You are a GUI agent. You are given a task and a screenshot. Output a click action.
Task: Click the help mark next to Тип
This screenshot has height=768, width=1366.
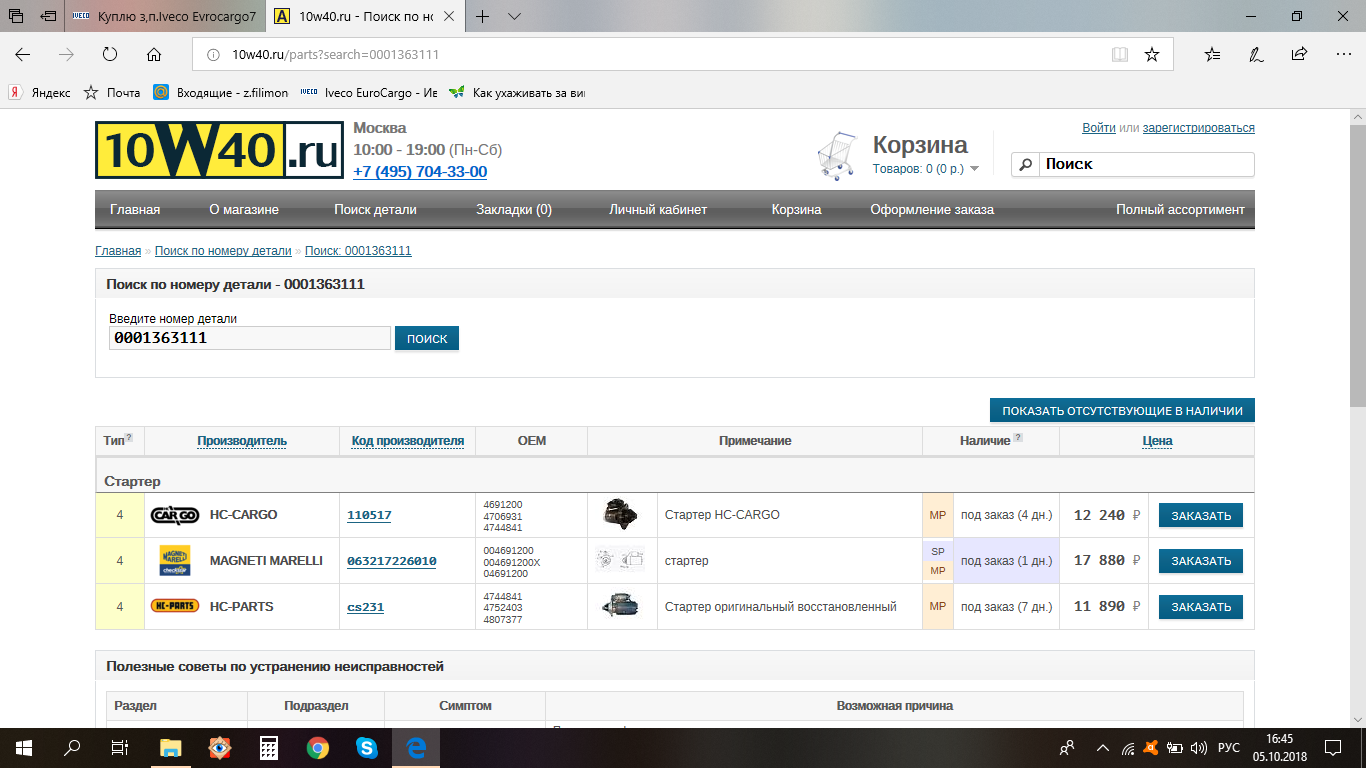[x=128, y=437]
